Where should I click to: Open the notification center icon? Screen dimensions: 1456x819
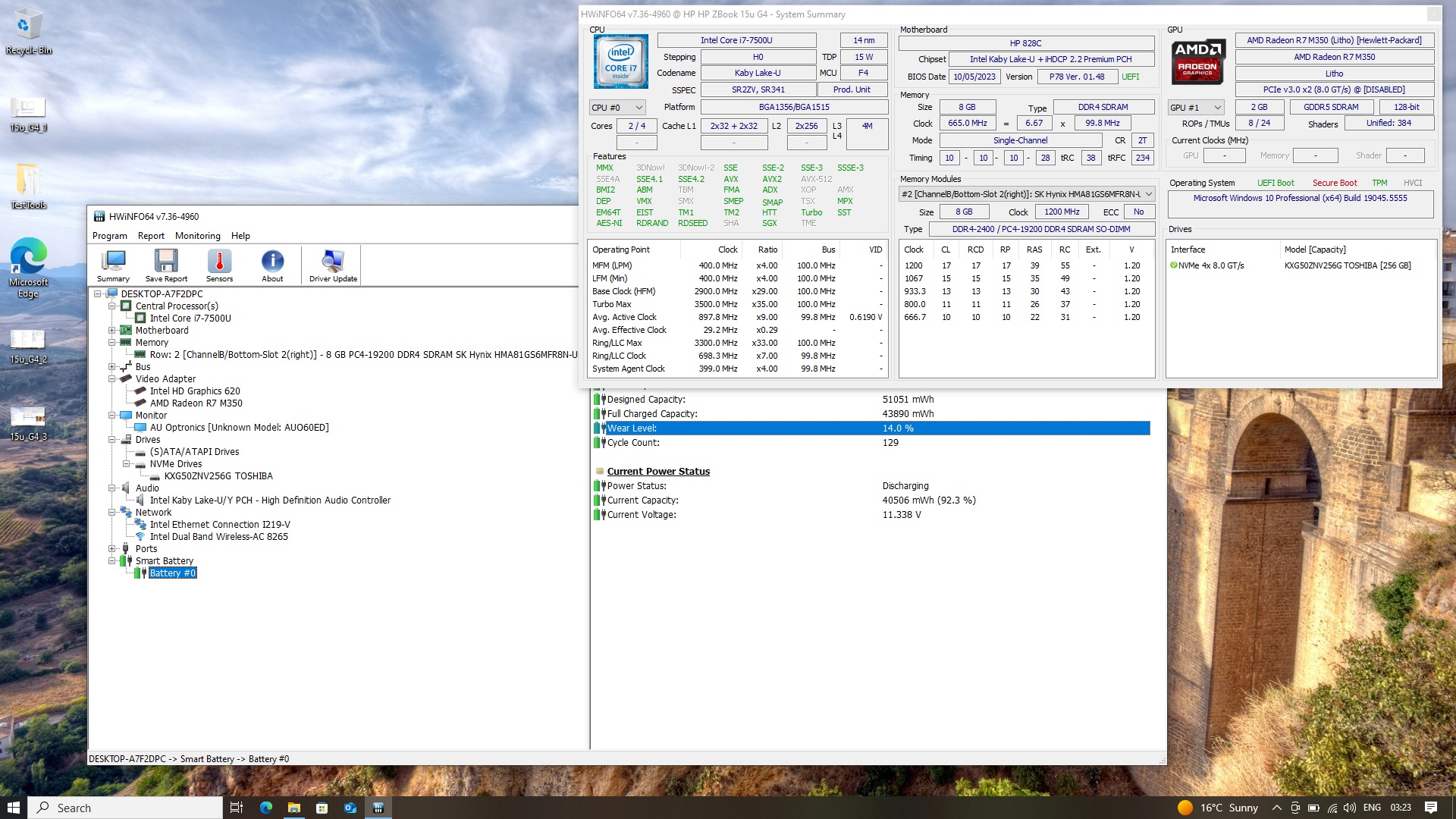[x=1431, y=808]
